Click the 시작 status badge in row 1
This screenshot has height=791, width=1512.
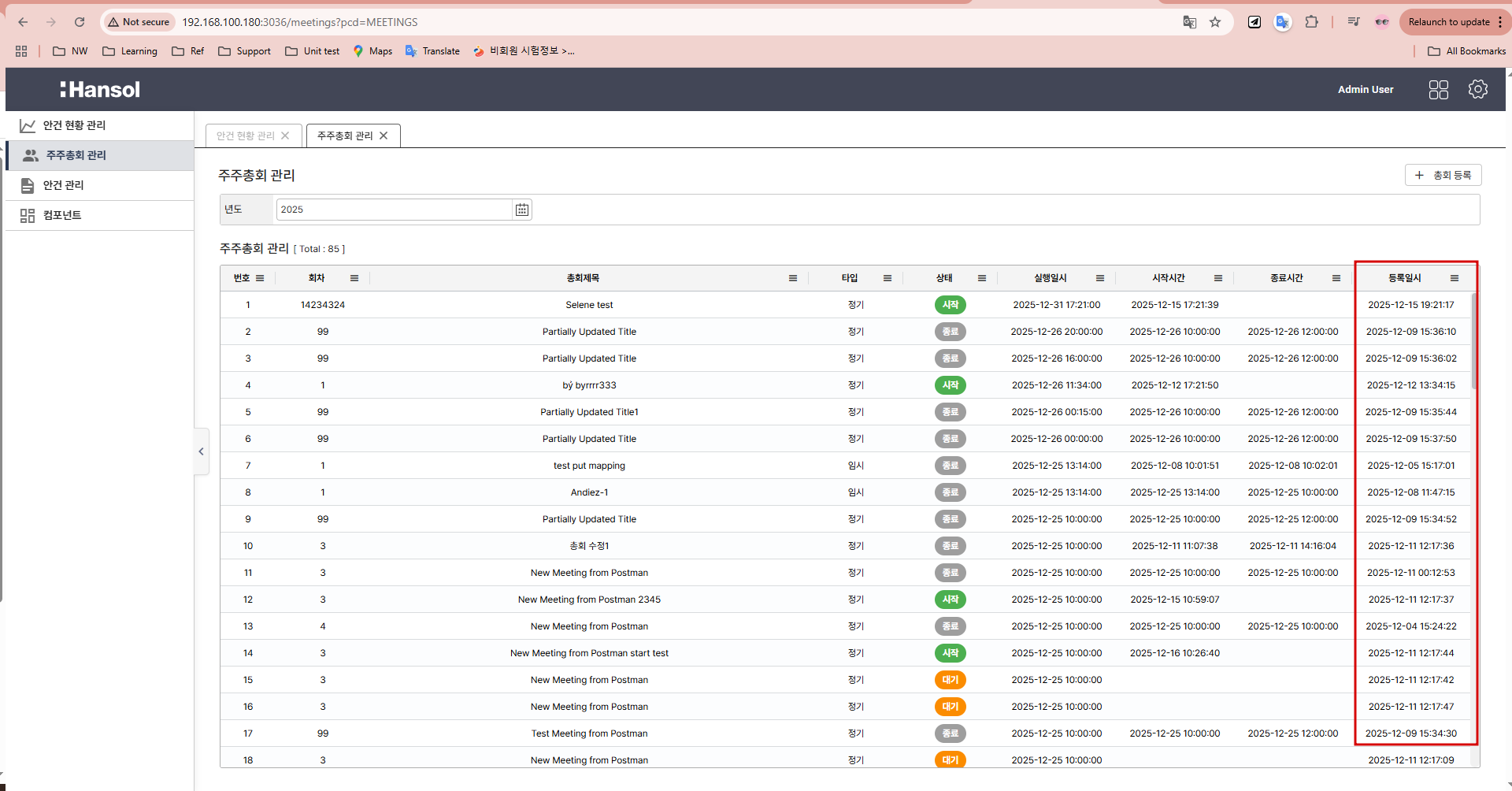click(951, 305)
